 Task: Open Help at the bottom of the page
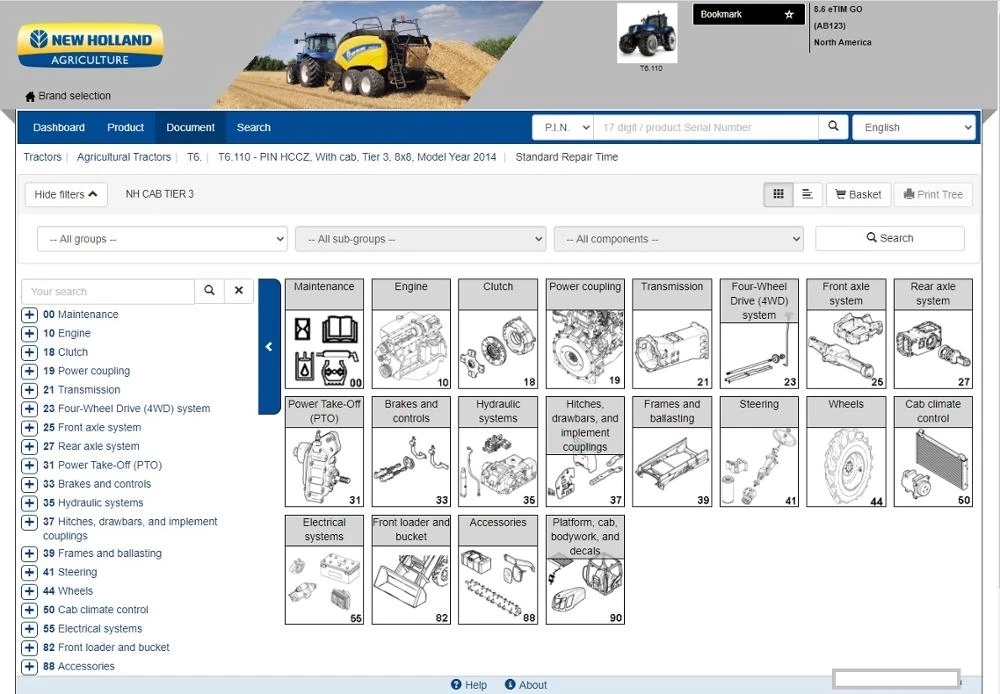coord(468,684)
